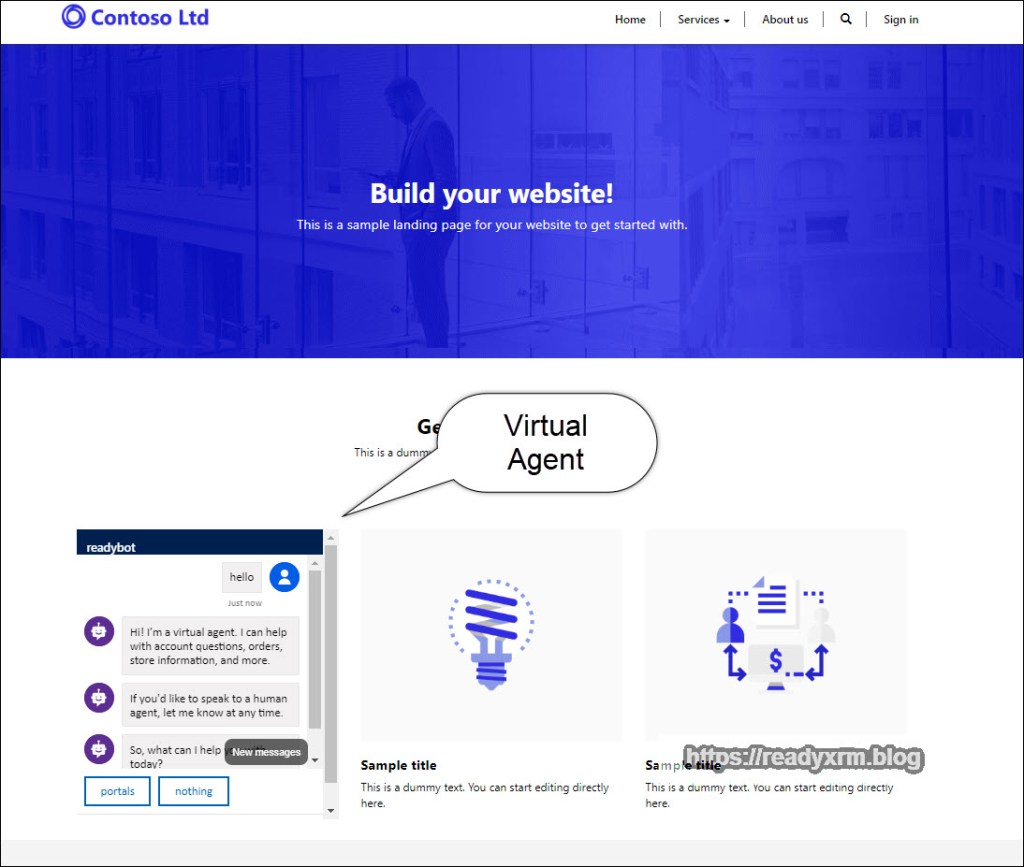Open the About us page
Image resolution: width=1024 pixels, height=867 pixels.
tap(785, 20)
